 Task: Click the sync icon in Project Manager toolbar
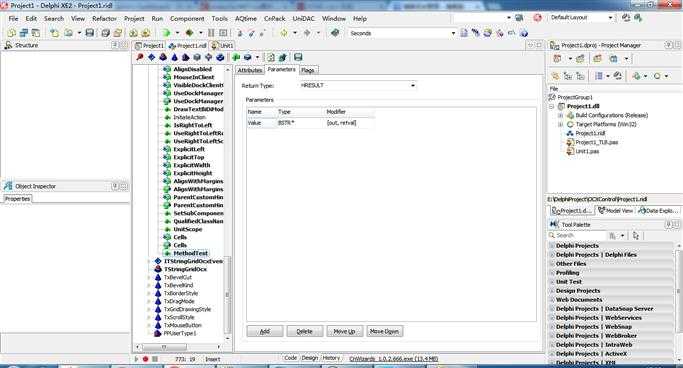pos(617,76)
